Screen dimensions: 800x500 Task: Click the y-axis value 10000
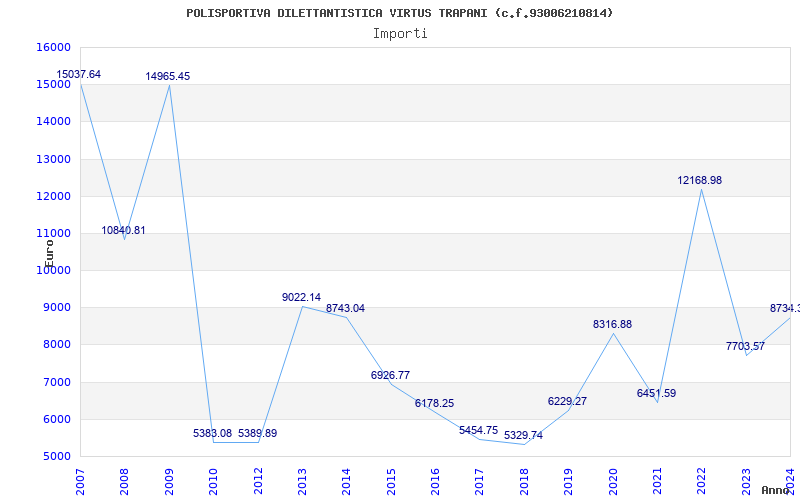click(x=54, y=270)
